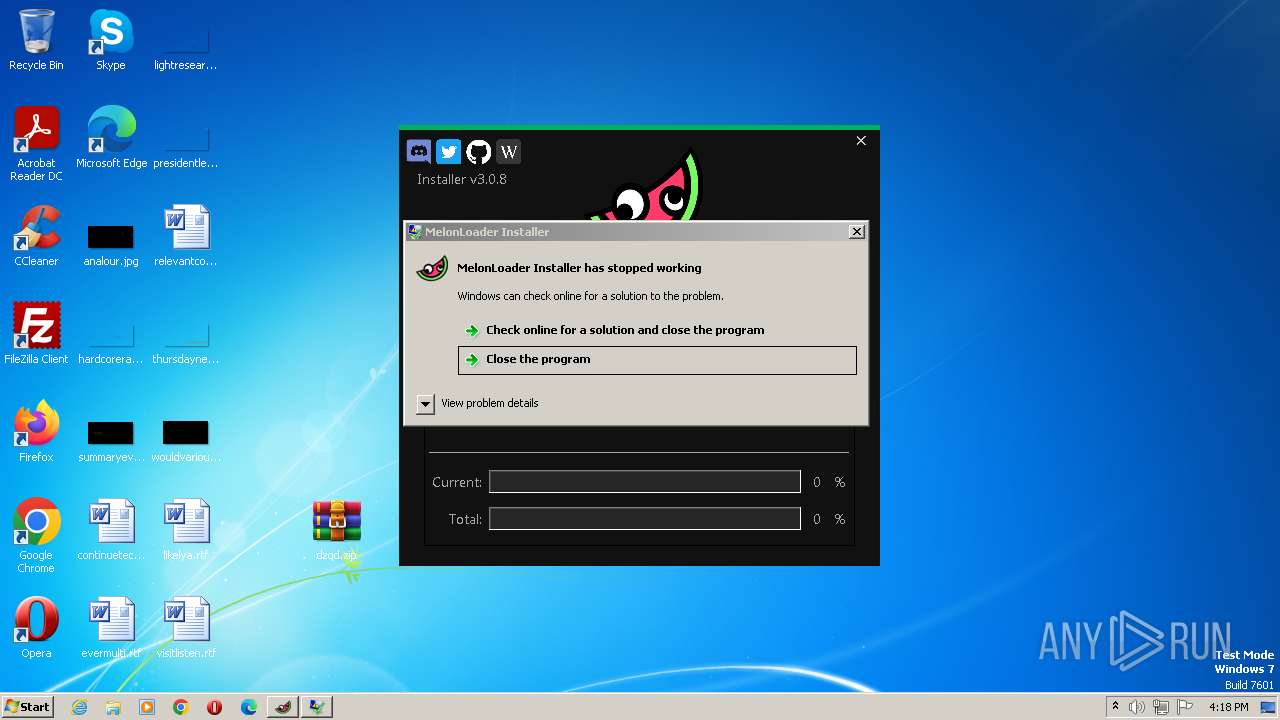Click the Total progress bar

tap(645, 519)
